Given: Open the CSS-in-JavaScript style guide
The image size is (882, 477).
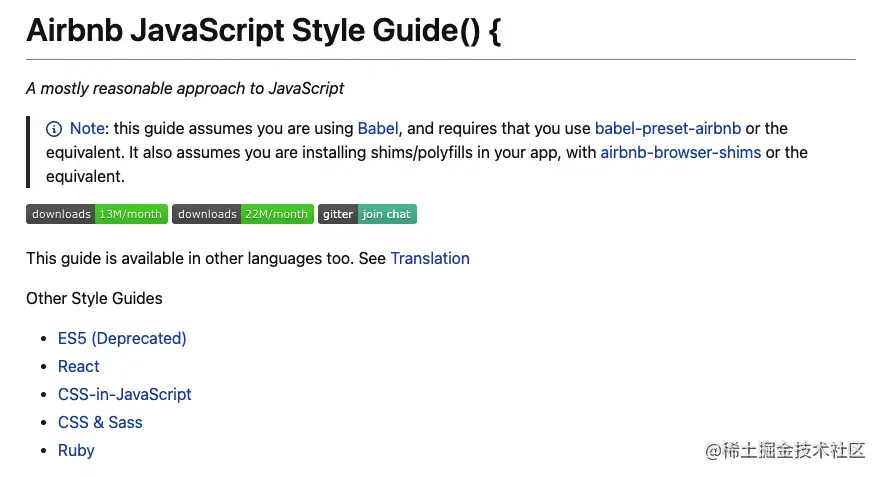Looking at the screenshot, I should (125, 394).
